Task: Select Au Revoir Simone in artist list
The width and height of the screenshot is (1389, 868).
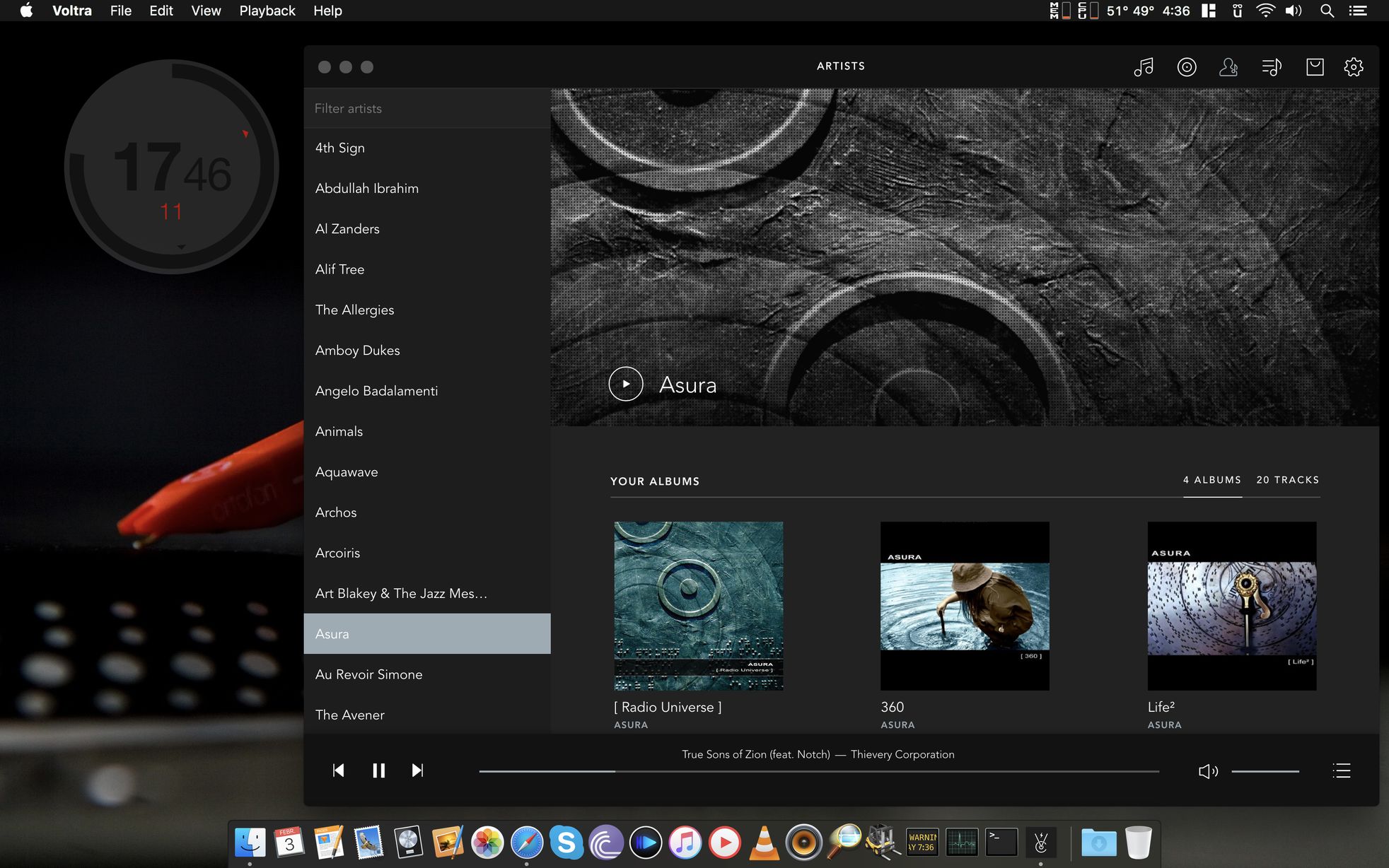Action: 368,674
